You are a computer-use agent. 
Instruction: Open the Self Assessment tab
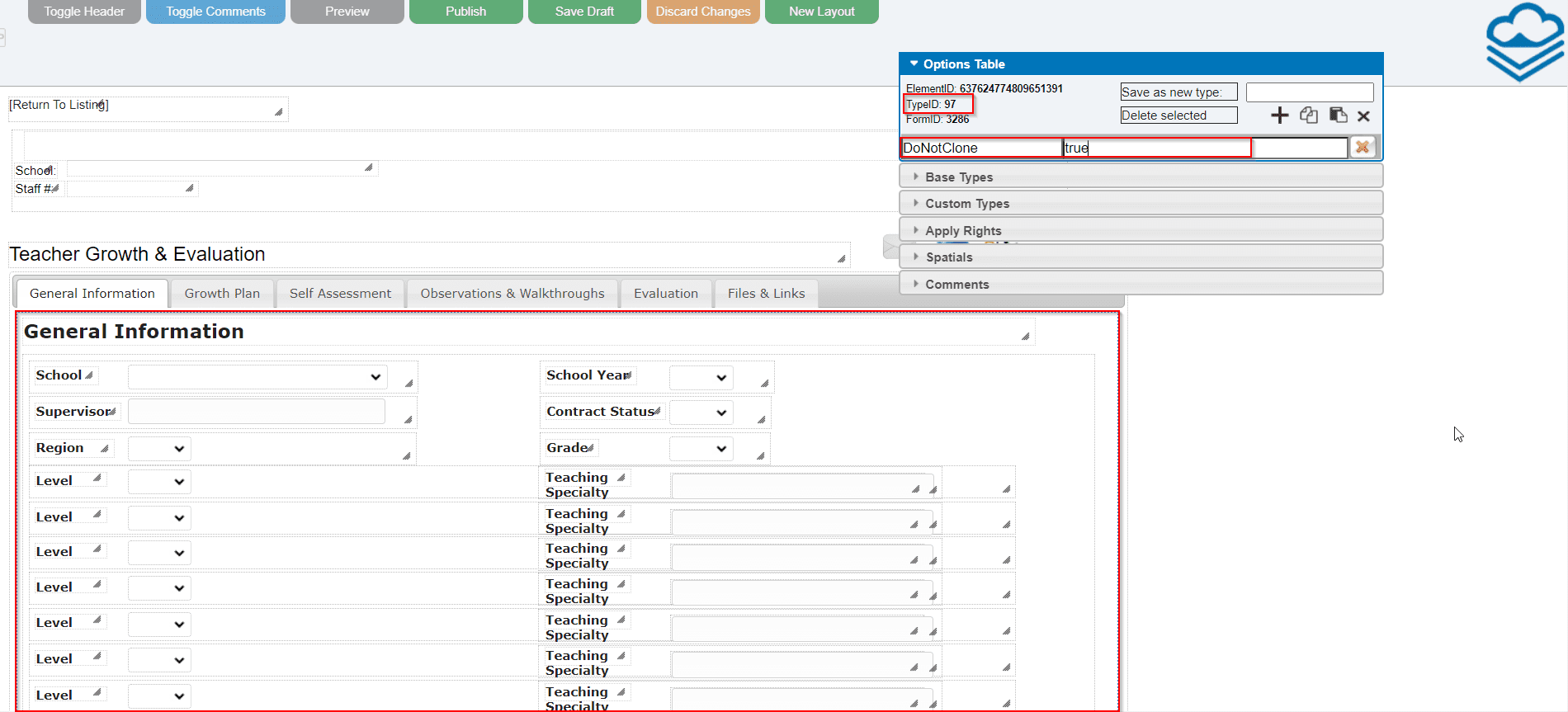point(340,293)
